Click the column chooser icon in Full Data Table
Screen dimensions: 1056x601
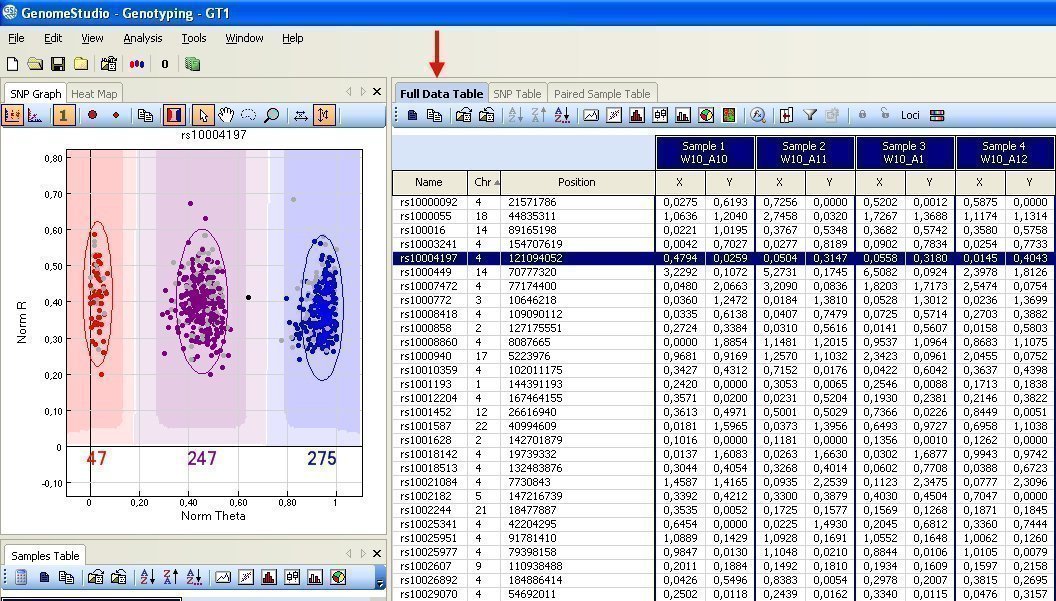tap(786, 115)
